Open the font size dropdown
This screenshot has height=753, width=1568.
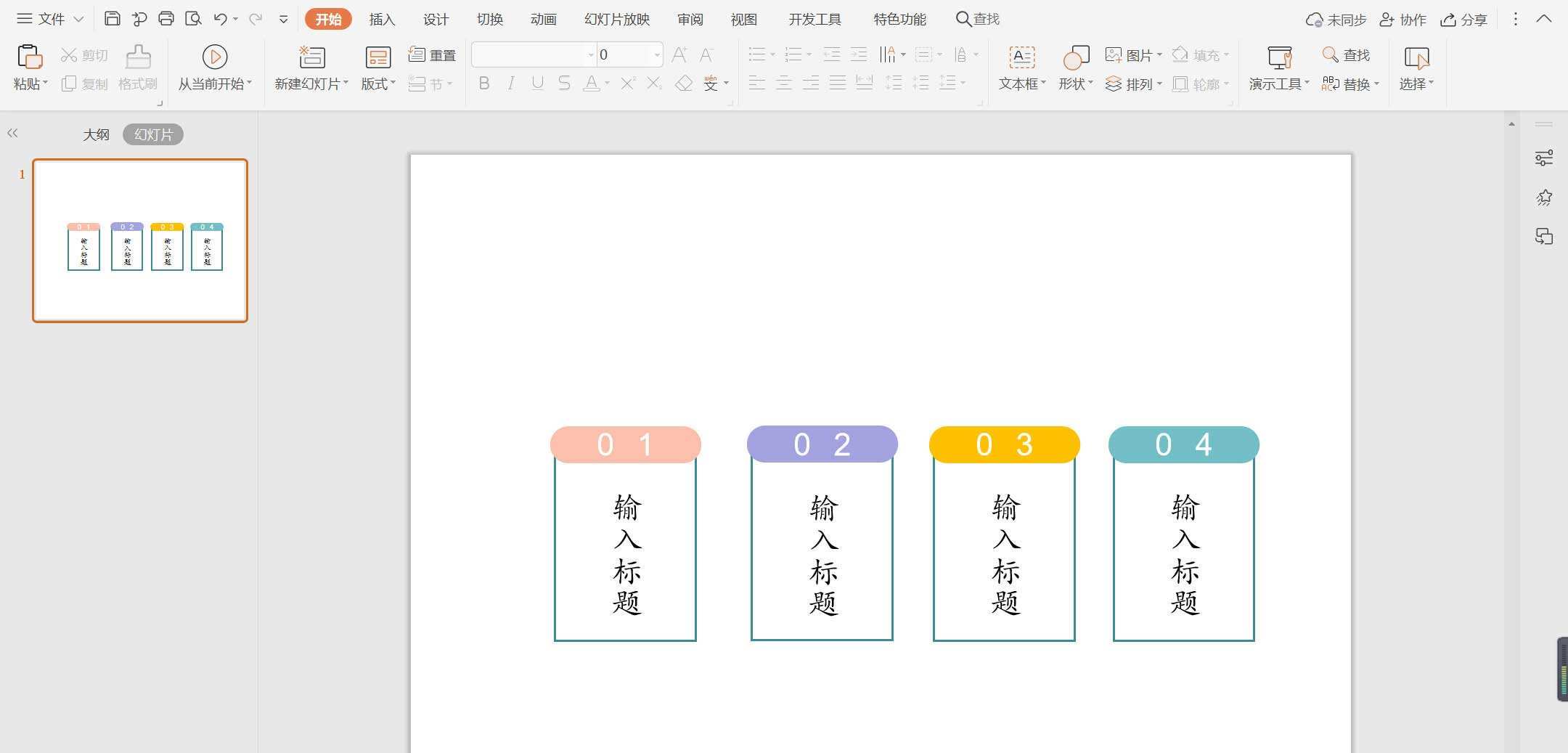coord(657,54)
